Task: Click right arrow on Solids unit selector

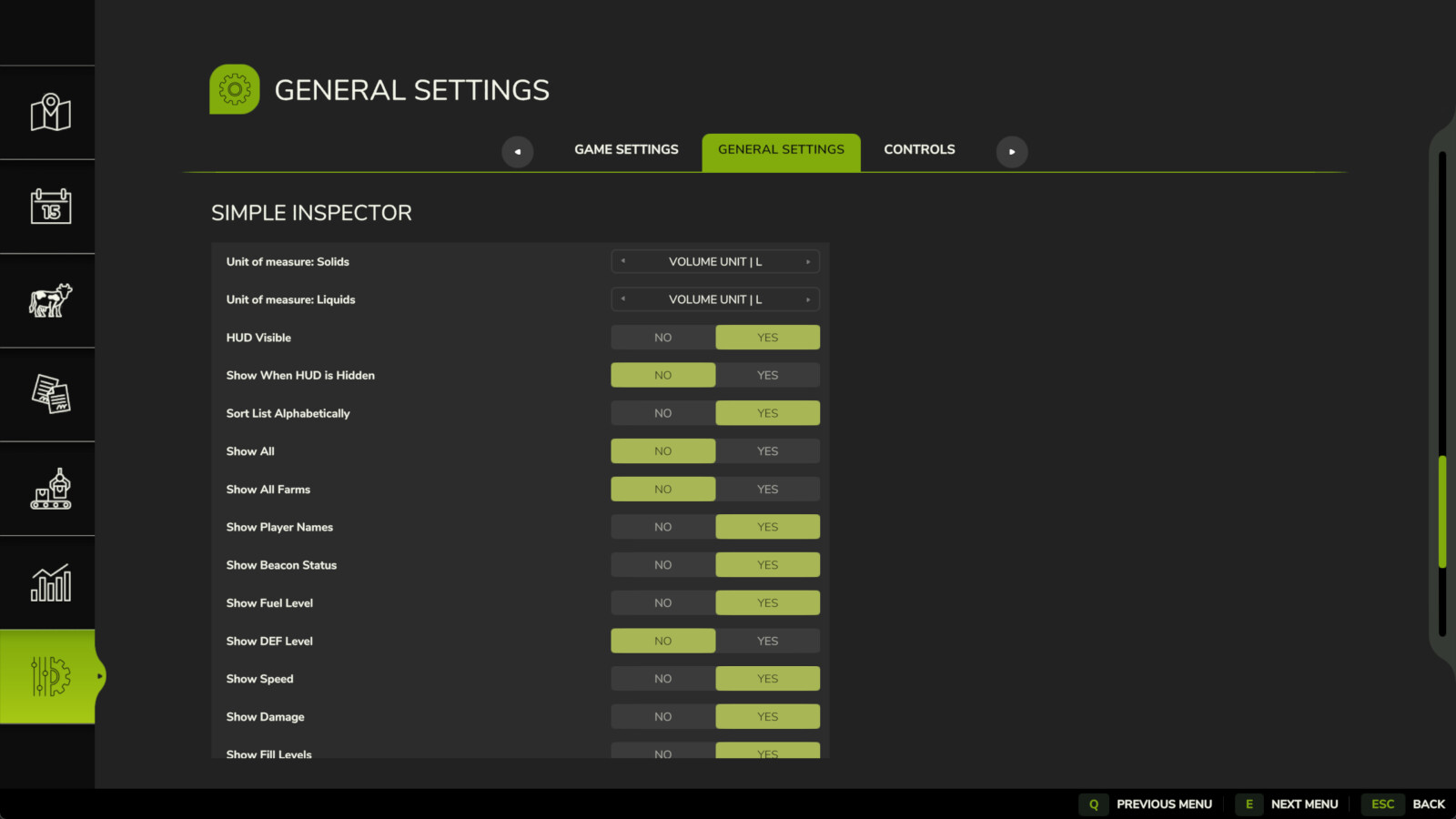Action: point(807,261)
